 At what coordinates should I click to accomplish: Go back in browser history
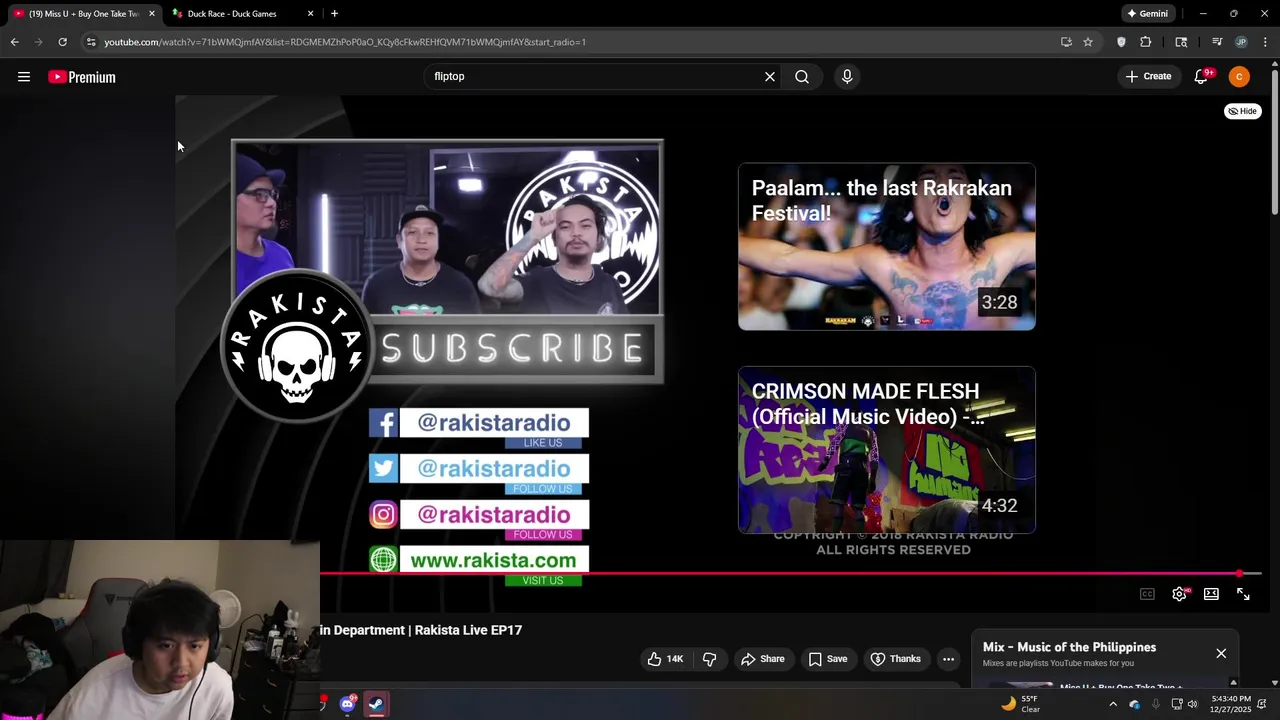(x=15, y=42)
